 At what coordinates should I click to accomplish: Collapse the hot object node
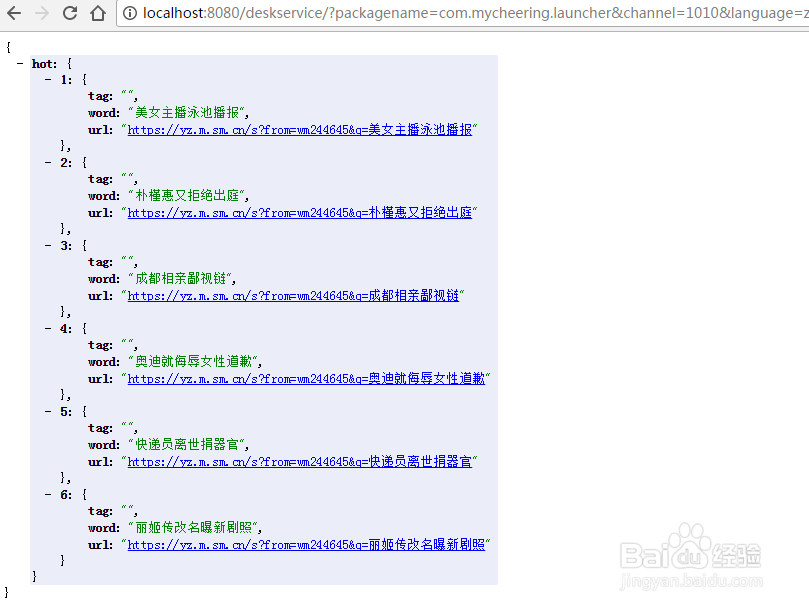point(20,64)
